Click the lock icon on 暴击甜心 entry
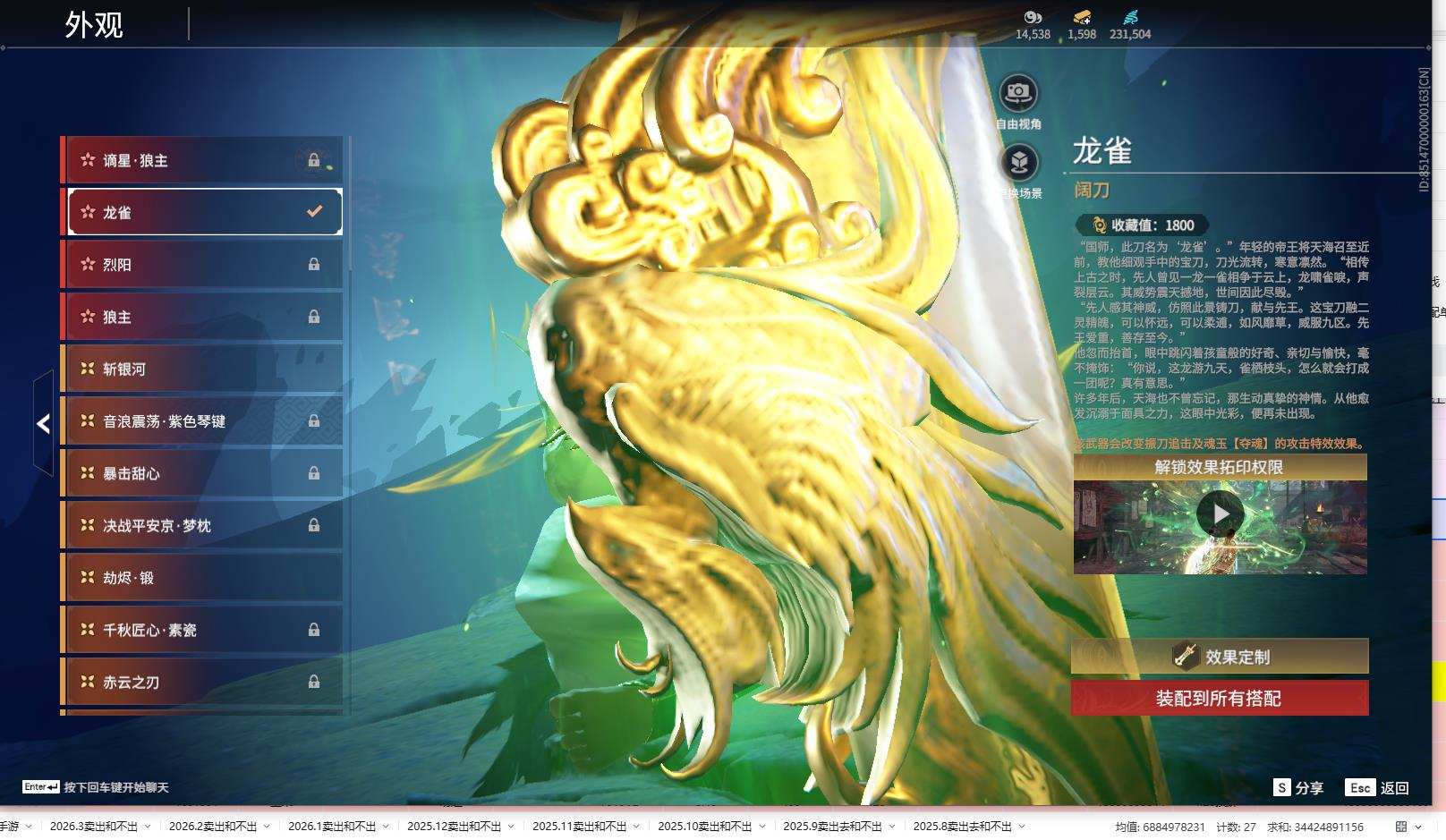 [315, 473]
